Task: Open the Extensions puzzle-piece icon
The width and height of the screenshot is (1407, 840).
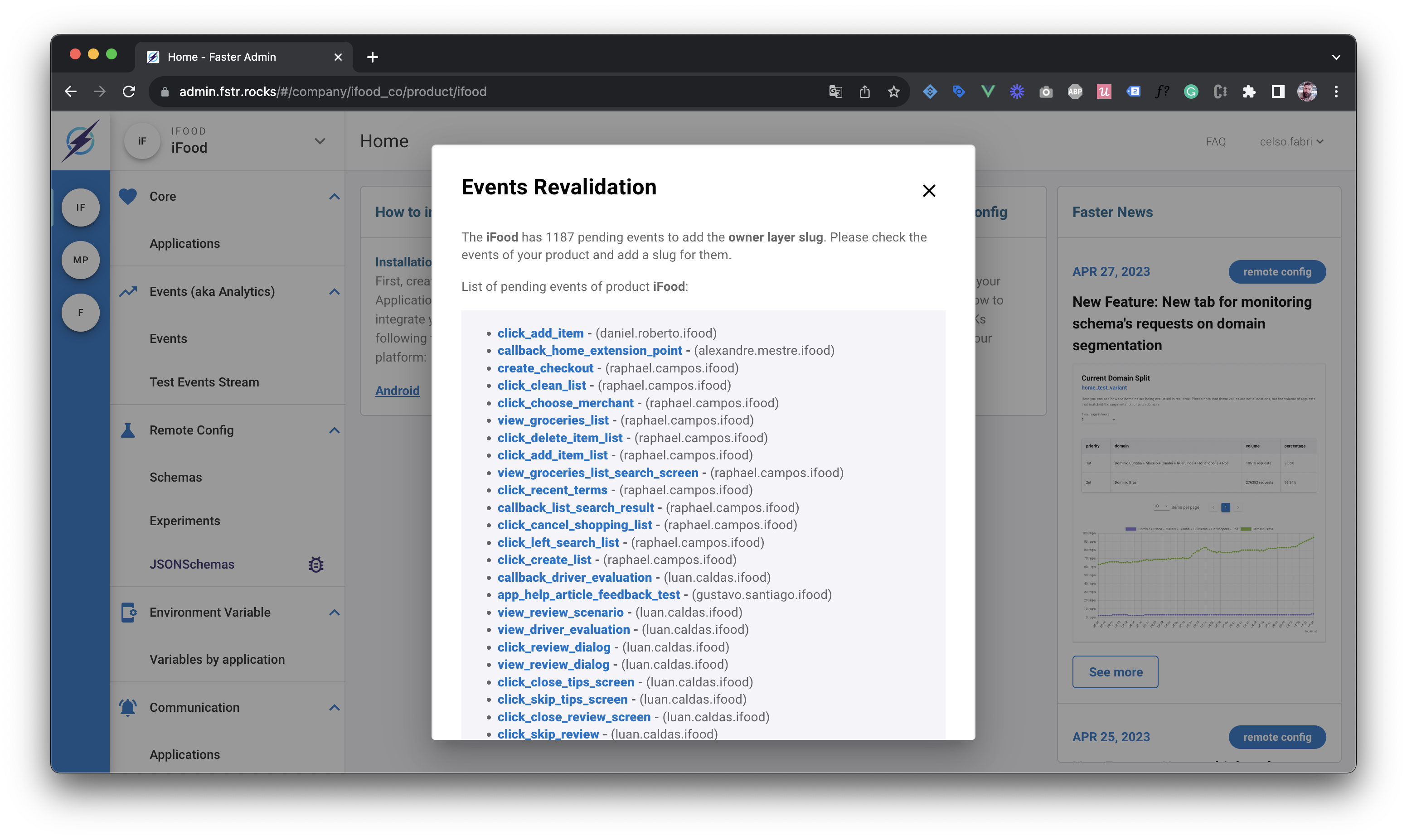Action: (1249, 92)
